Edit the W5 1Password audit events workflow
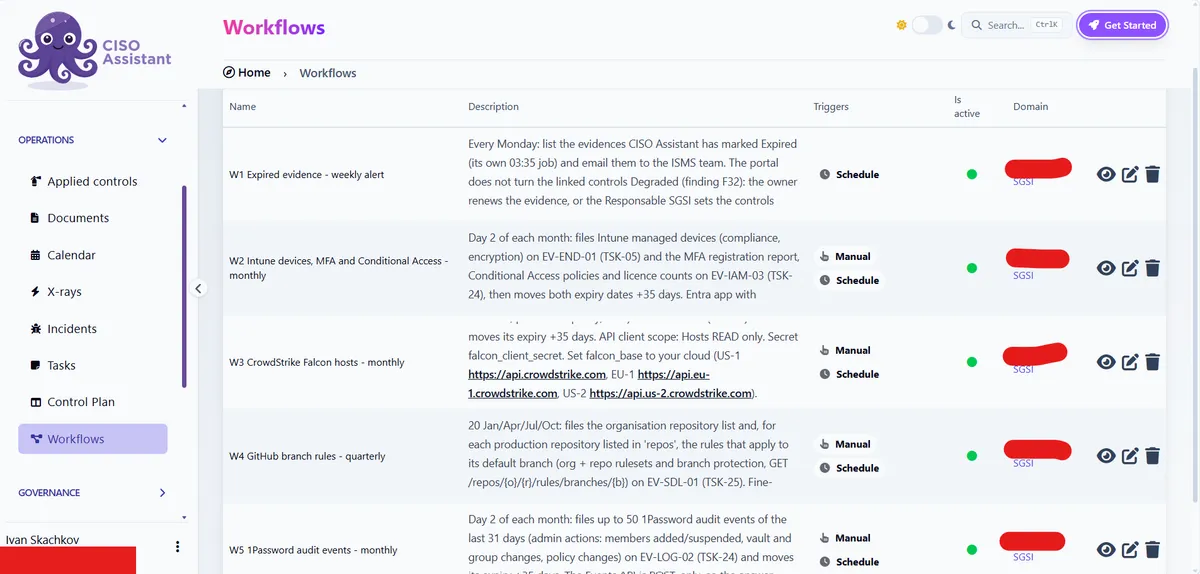 1130,550
